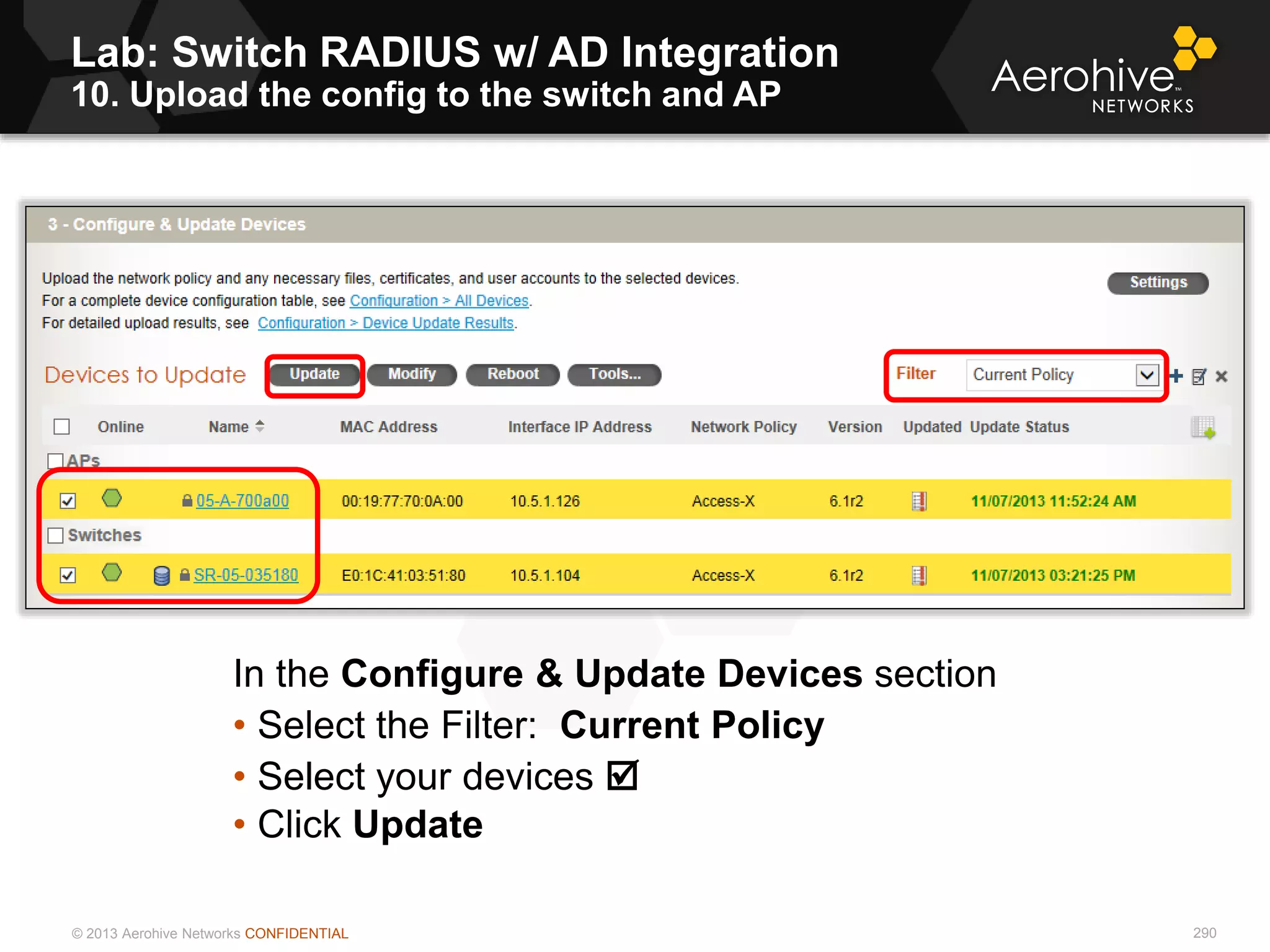Uncheck the SR-05-035180 device checkbox
1270x952 pixels.
pyautogui.click(x=68, y=575)
